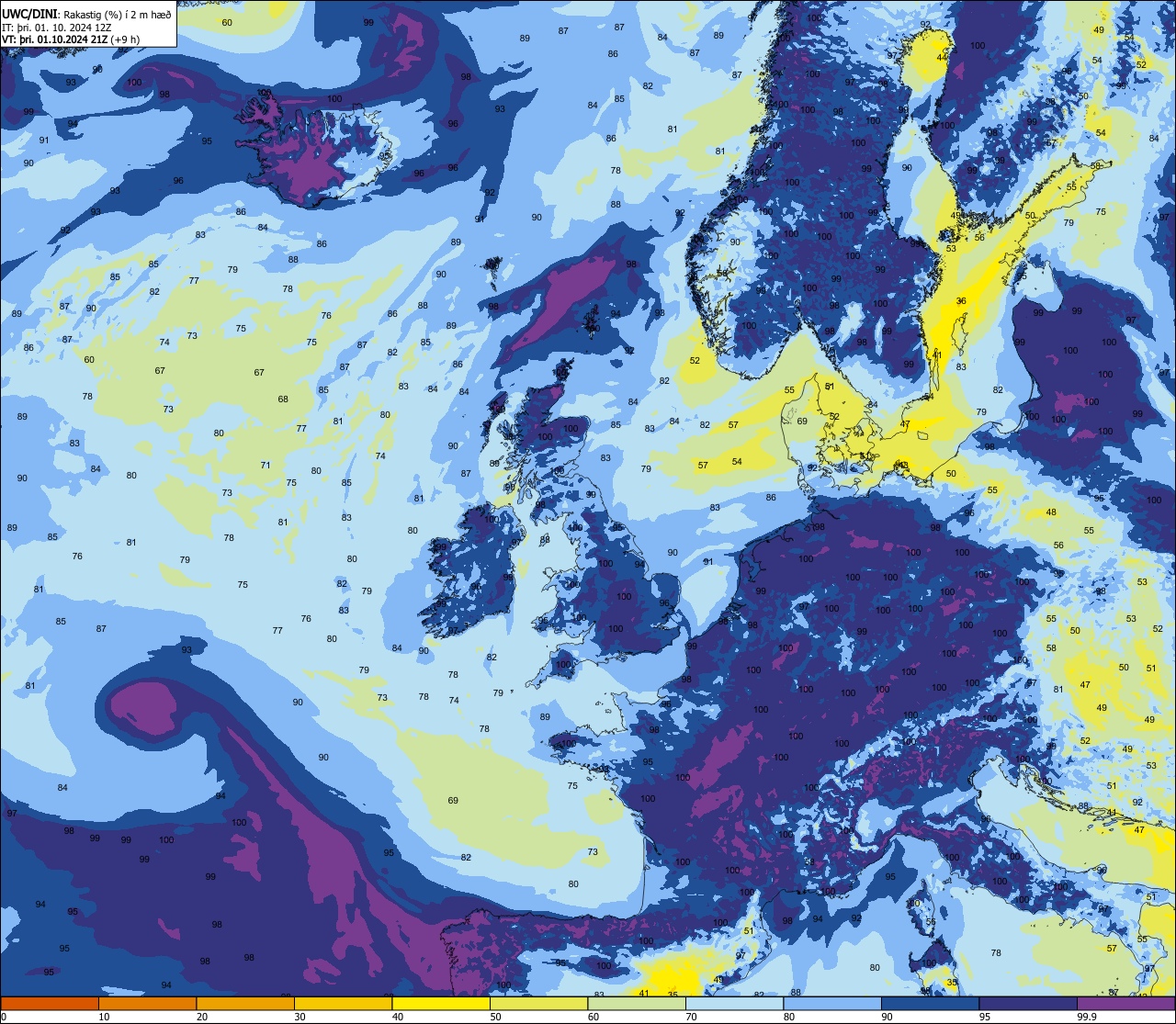Click the 30–40 legend color segment
Screen dimensions: 1176x1024
(344, 1003)
